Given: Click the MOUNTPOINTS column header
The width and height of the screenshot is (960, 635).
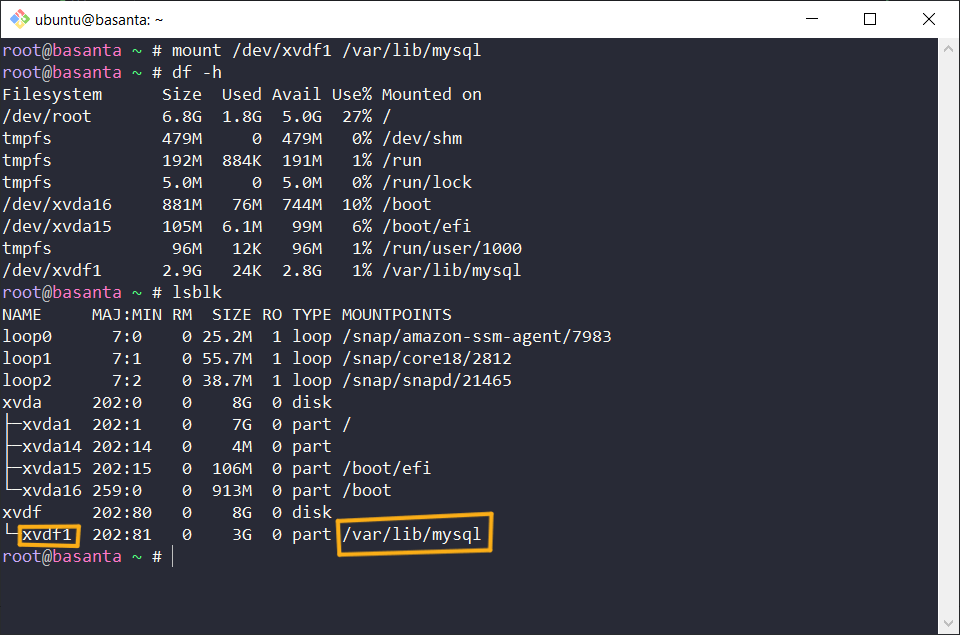Looking at the screenshot, I should point(396,314).
